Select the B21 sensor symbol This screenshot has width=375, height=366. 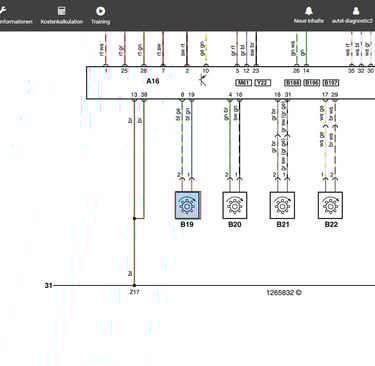(x=282, y=205)
